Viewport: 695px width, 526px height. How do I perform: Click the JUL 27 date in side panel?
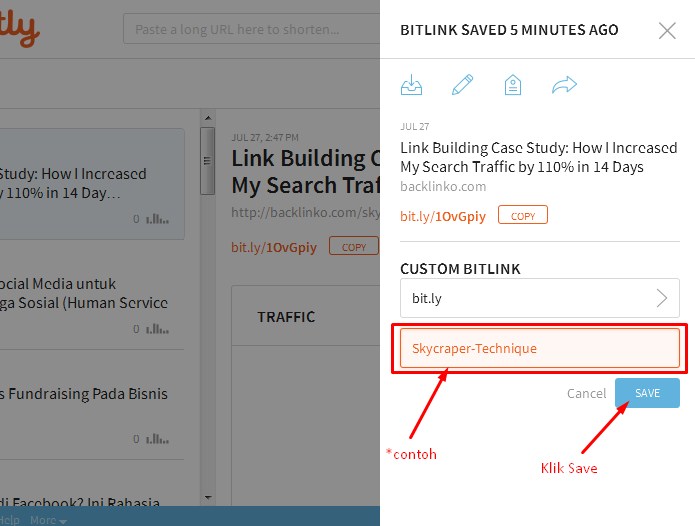pos(414,126)
